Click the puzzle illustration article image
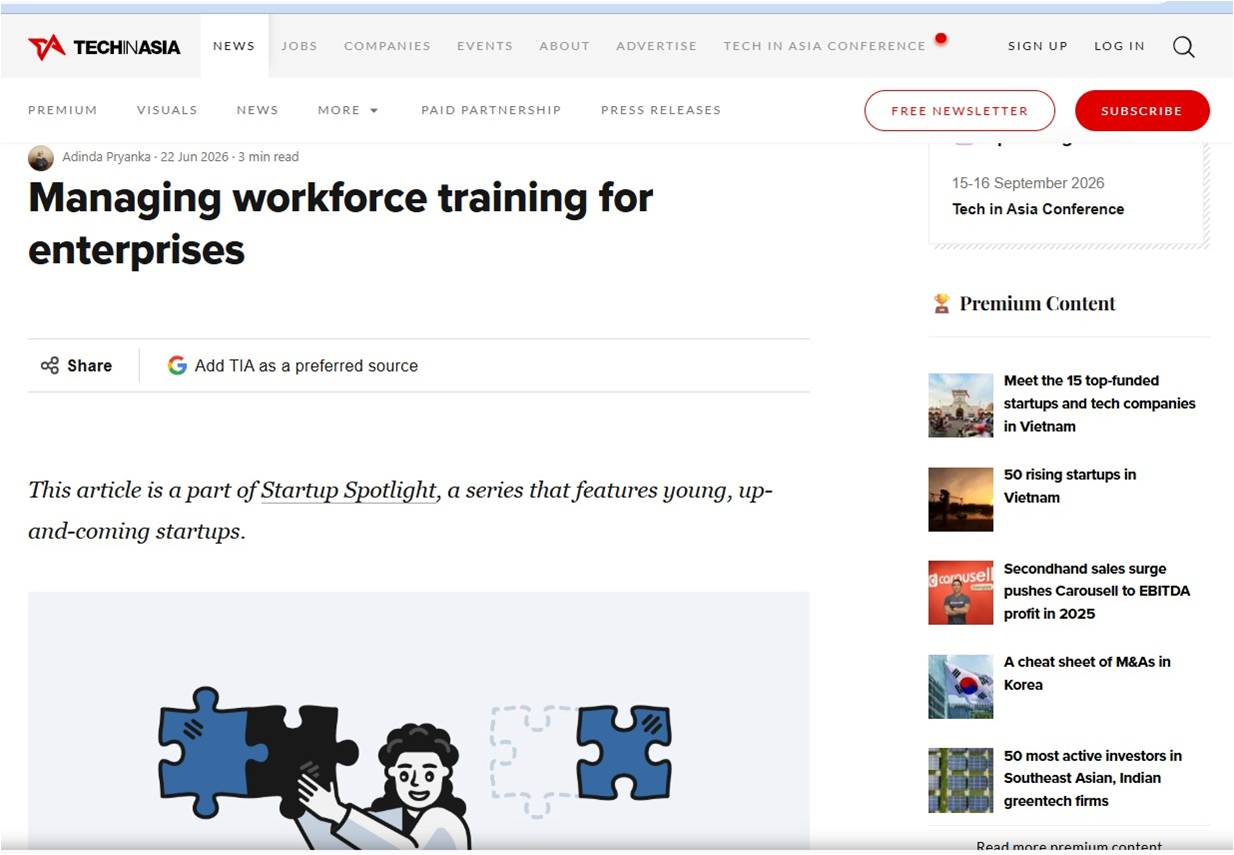Viewport: 1234px width, 855px height. coord(419,721)
